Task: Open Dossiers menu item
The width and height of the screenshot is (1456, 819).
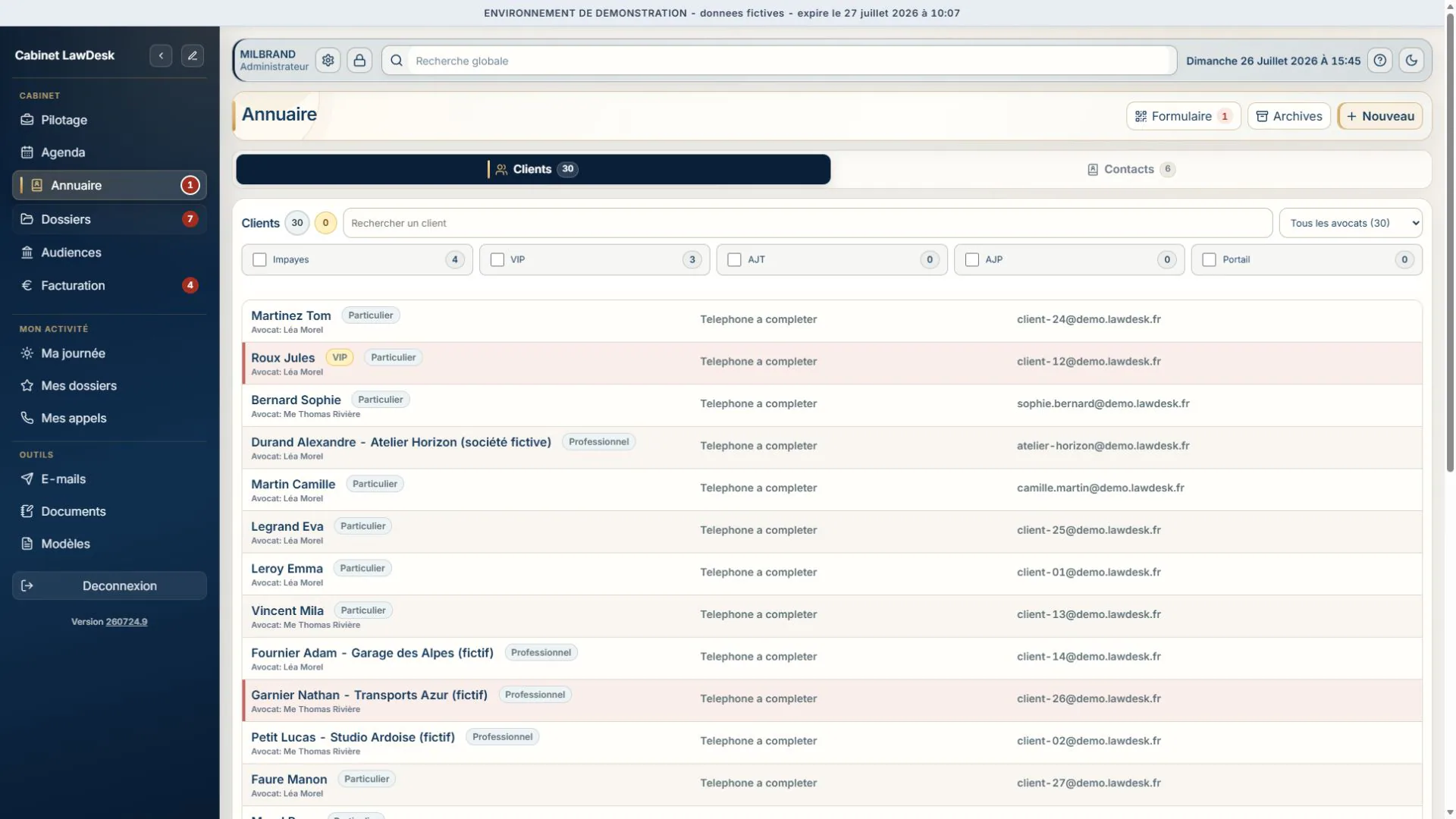Action: tap(109, 219)
